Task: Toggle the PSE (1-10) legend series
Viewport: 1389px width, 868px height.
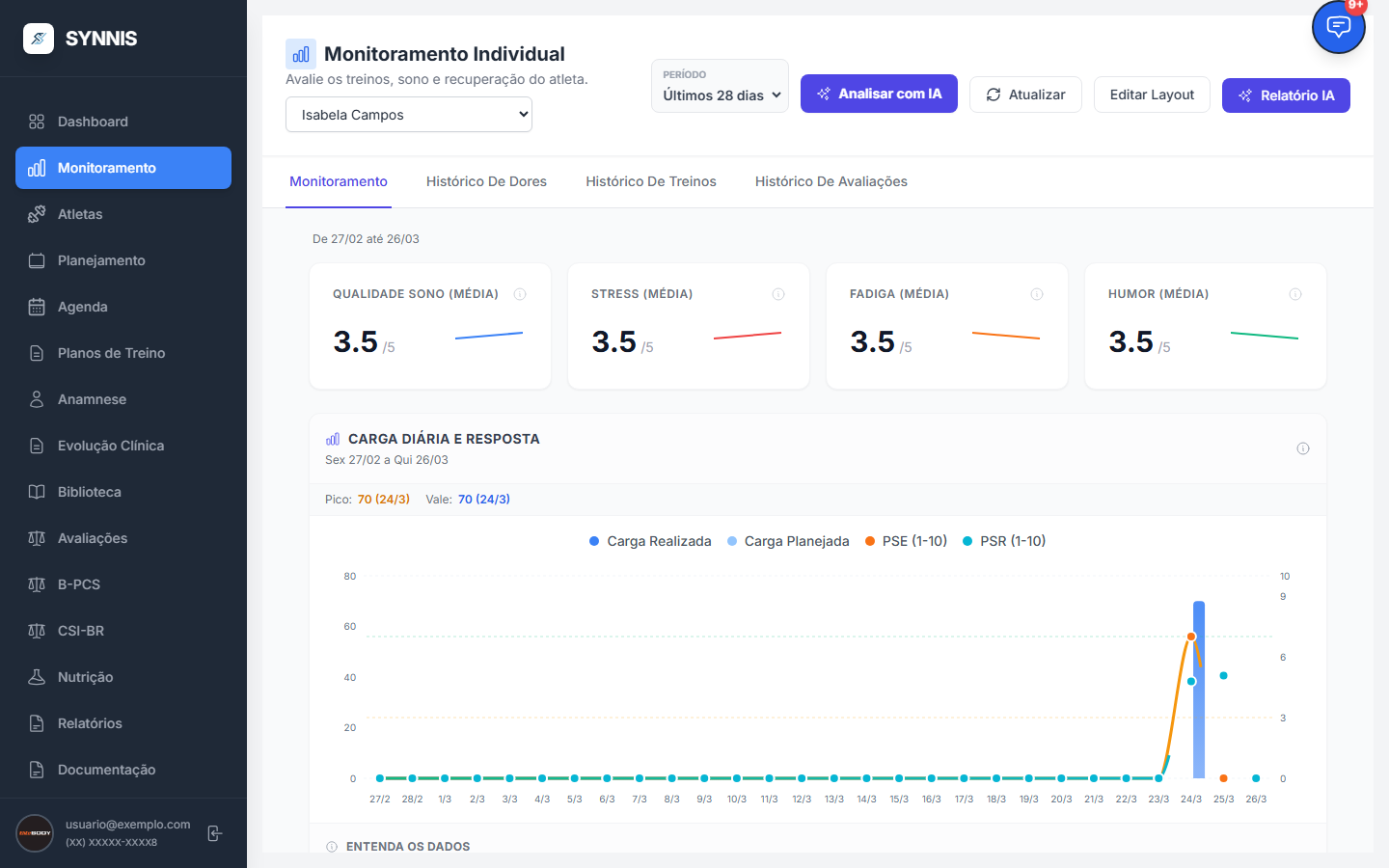Action: tap(906, 541)
